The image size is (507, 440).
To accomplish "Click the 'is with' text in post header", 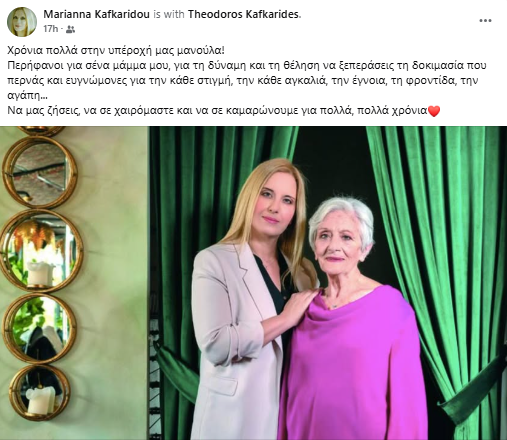I will [169, 14].
